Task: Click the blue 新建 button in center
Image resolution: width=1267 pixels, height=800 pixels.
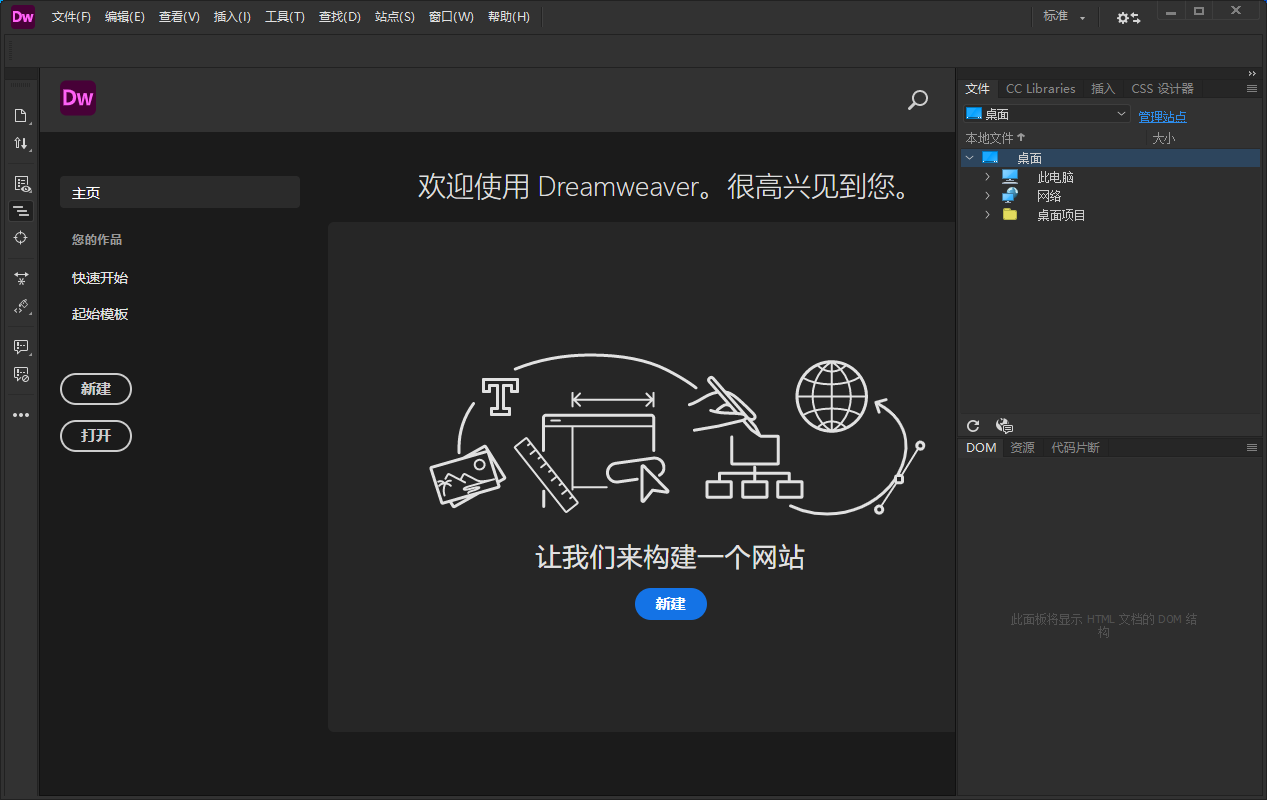Action: (670, 604)
